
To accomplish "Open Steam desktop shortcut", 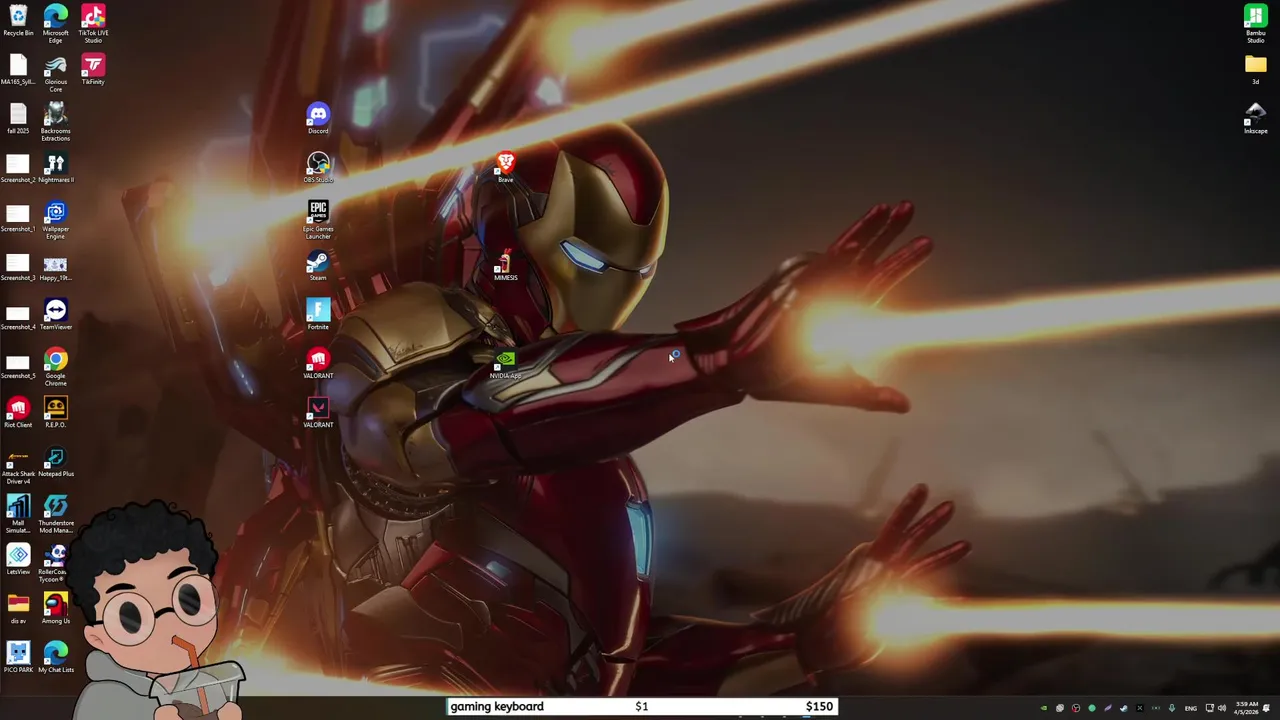I will click(x=318, y=265).
